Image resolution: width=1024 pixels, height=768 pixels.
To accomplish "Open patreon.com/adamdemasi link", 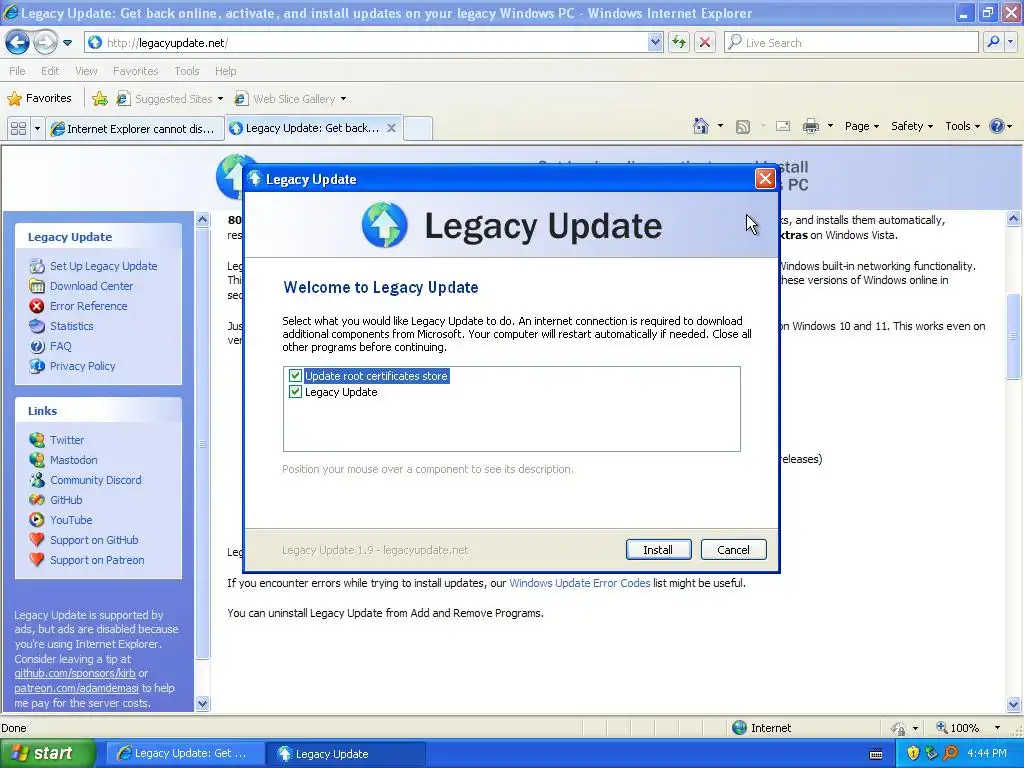I will 76,688.
